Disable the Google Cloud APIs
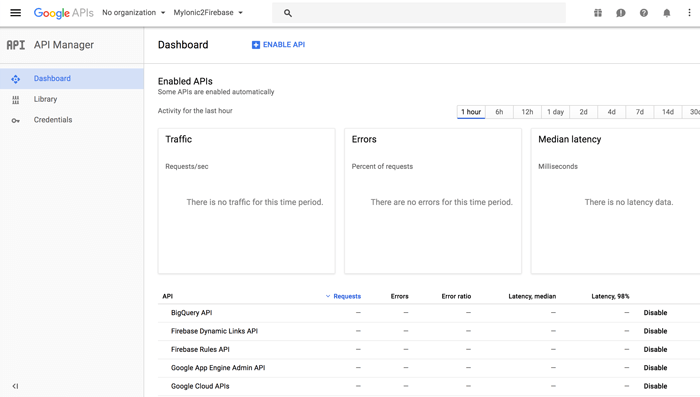Image resolution: width=700 pixels, height=397 pixels. [655, 386]
